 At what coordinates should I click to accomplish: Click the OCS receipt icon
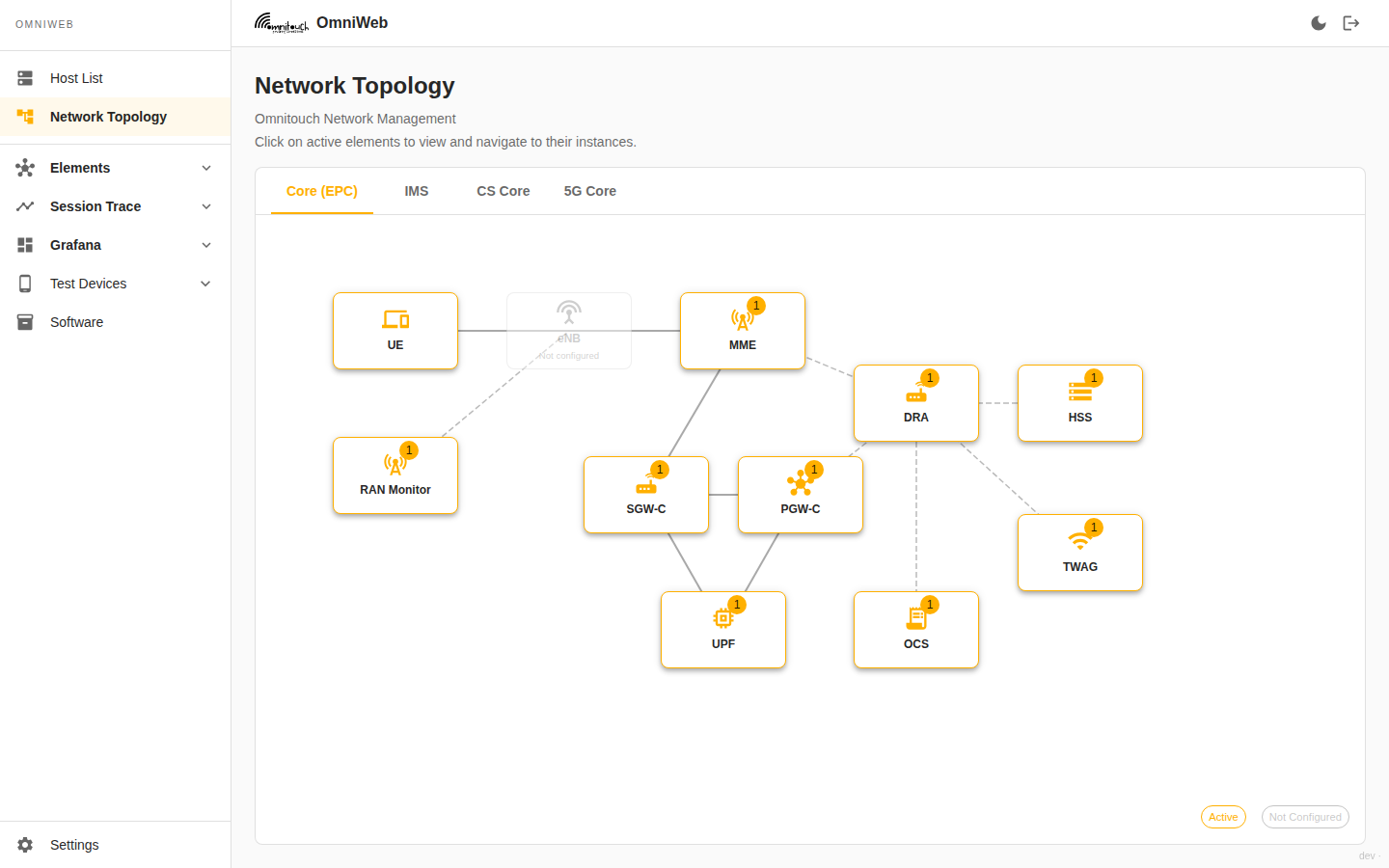point(916,618)
